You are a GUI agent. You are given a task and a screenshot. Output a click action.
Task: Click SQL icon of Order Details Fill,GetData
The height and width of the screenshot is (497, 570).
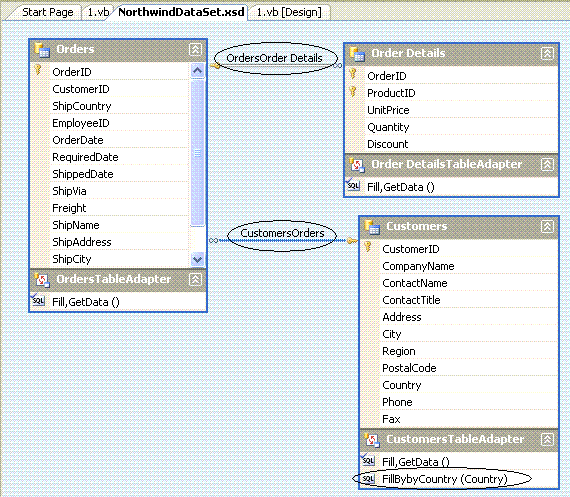pos(353,185)
